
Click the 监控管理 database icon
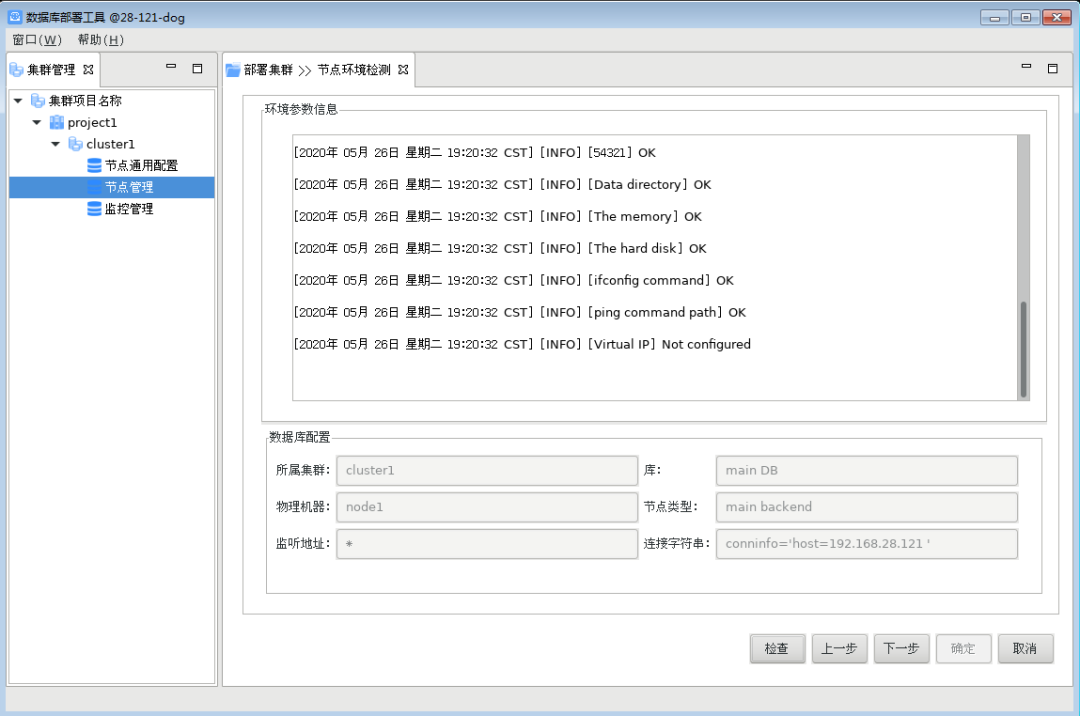point(94,209)
